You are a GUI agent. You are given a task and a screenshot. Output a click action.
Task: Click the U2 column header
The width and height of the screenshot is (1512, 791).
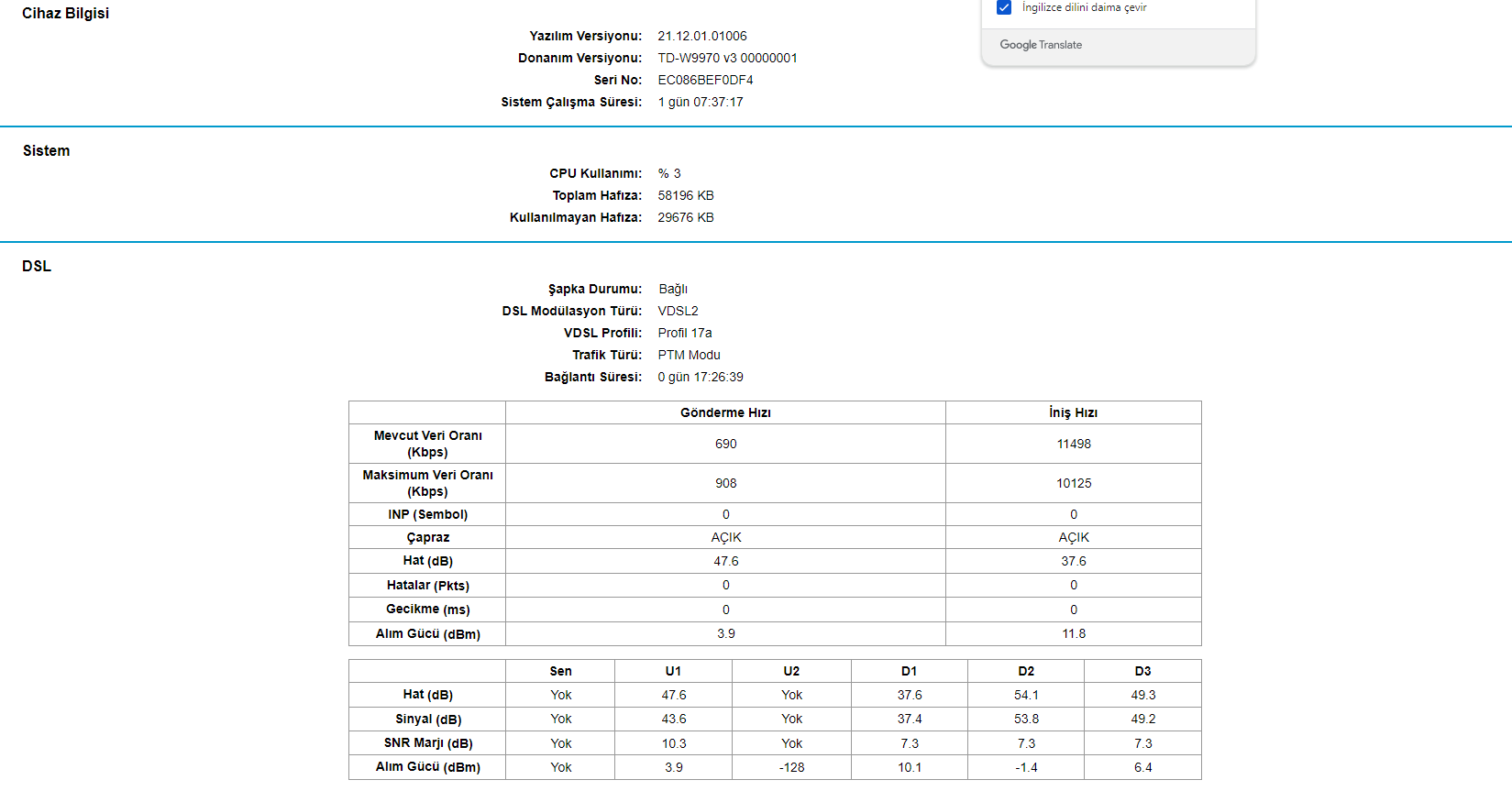(x=791, y=671)
